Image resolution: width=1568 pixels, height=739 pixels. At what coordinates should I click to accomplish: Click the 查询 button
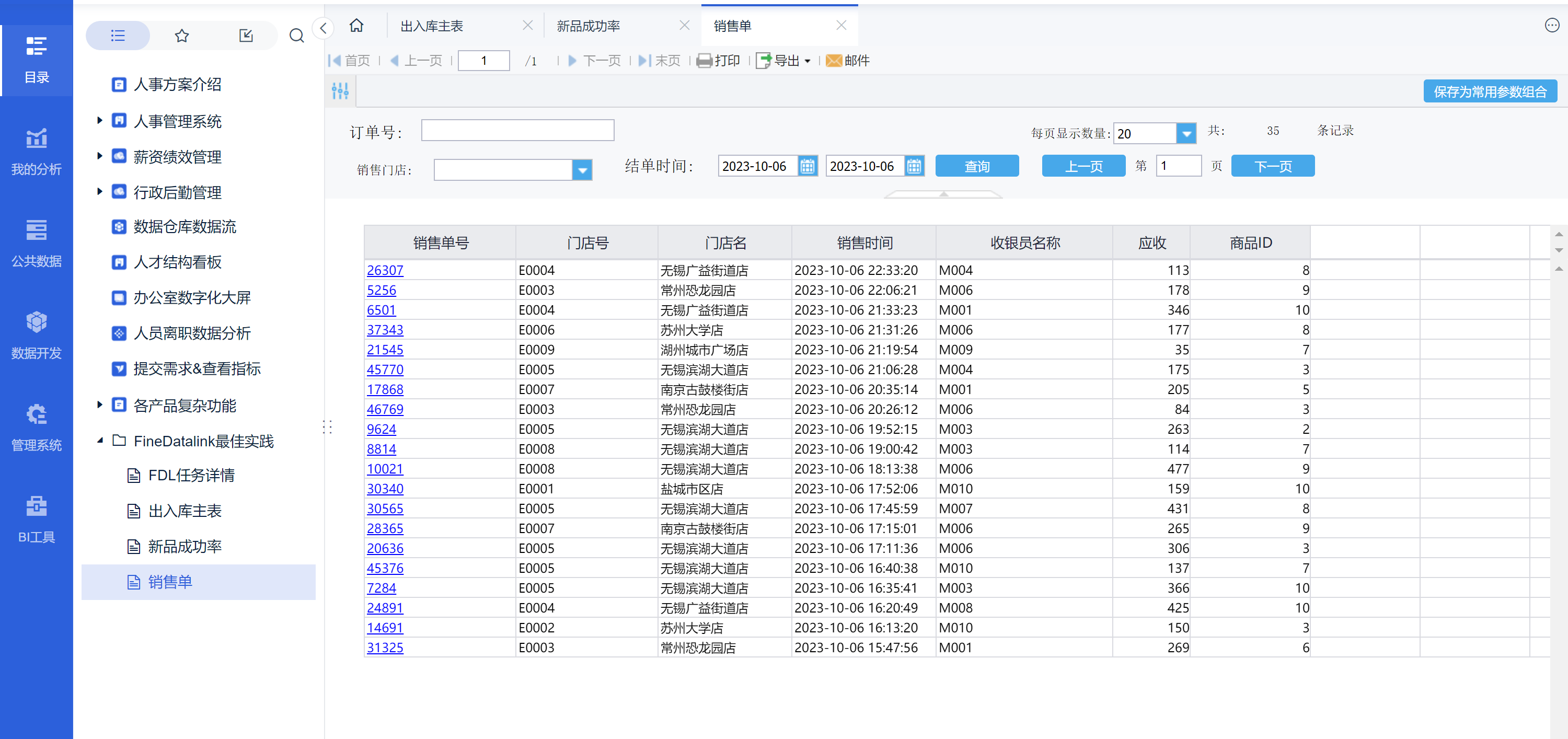[x=976, y=166]
